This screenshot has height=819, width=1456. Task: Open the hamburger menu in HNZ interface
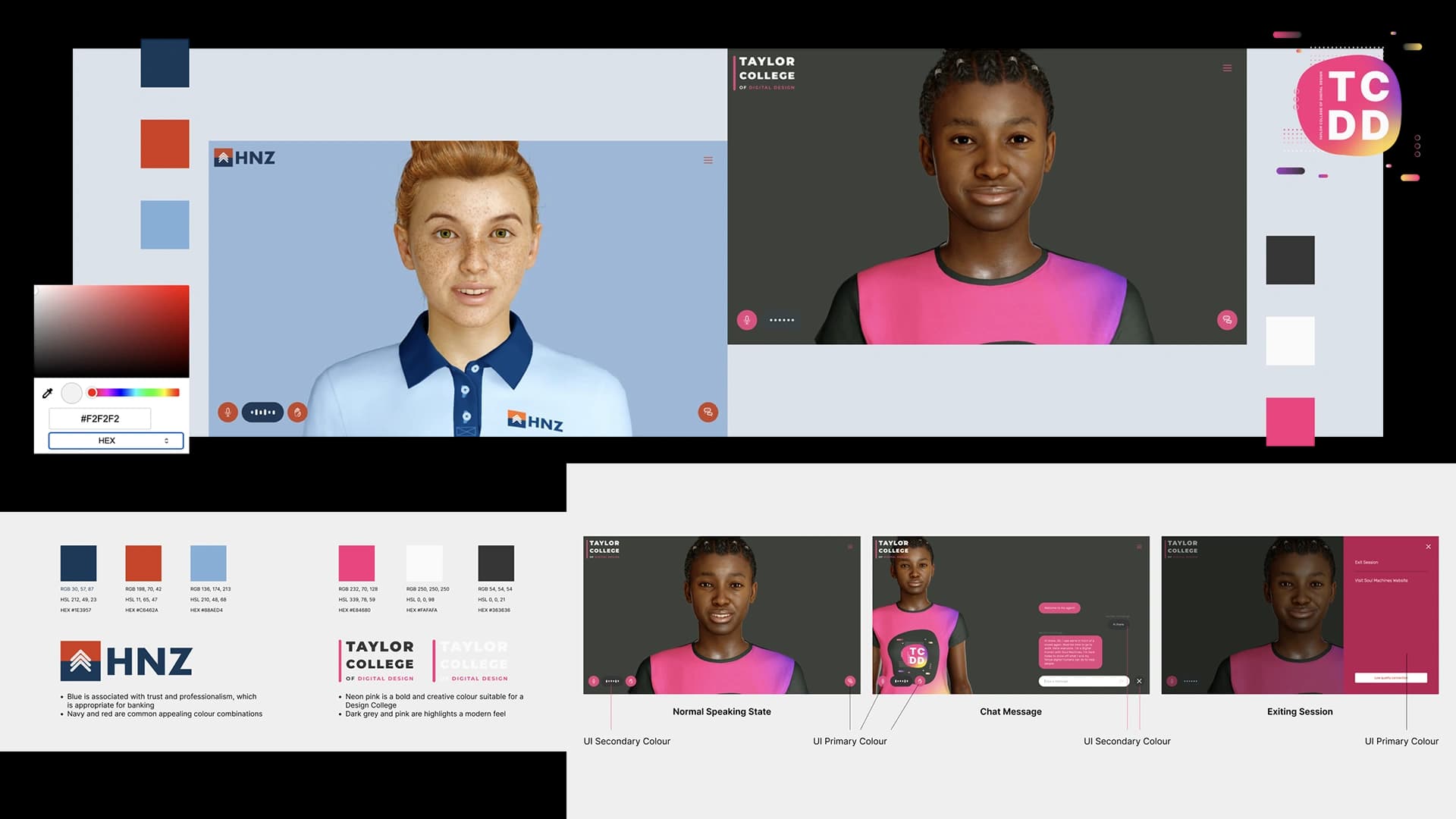coord(708,160)
